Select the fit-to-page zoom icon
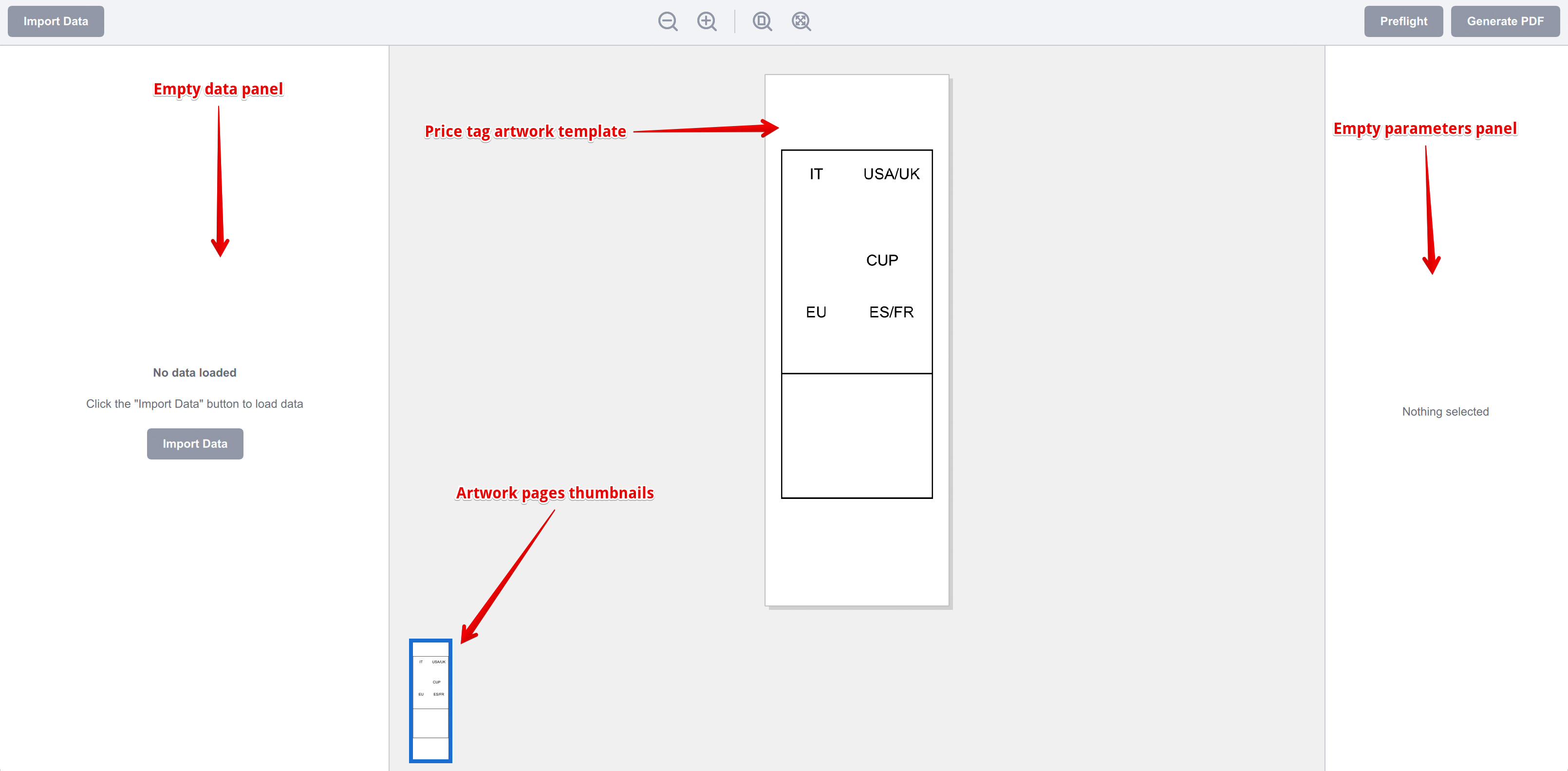Screen dimensions: 1568x771 [762, 21]
